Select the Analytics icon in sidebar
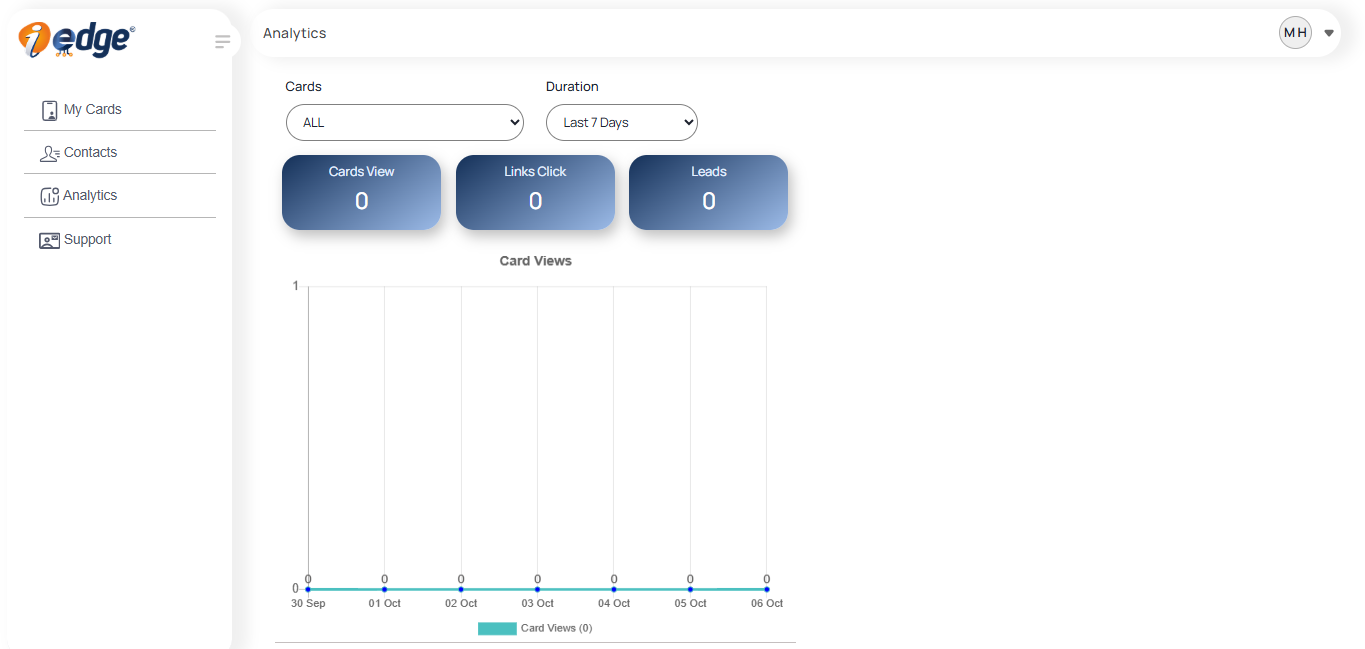Image resolution: width=1365 pixels, height=649 pixels. (x=50, y=195)
